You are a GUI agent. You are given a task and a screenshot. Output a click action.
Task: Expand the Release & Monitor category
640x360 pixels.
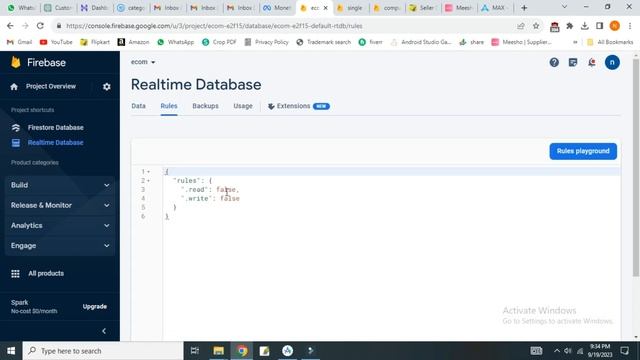(x=60, y=205)
